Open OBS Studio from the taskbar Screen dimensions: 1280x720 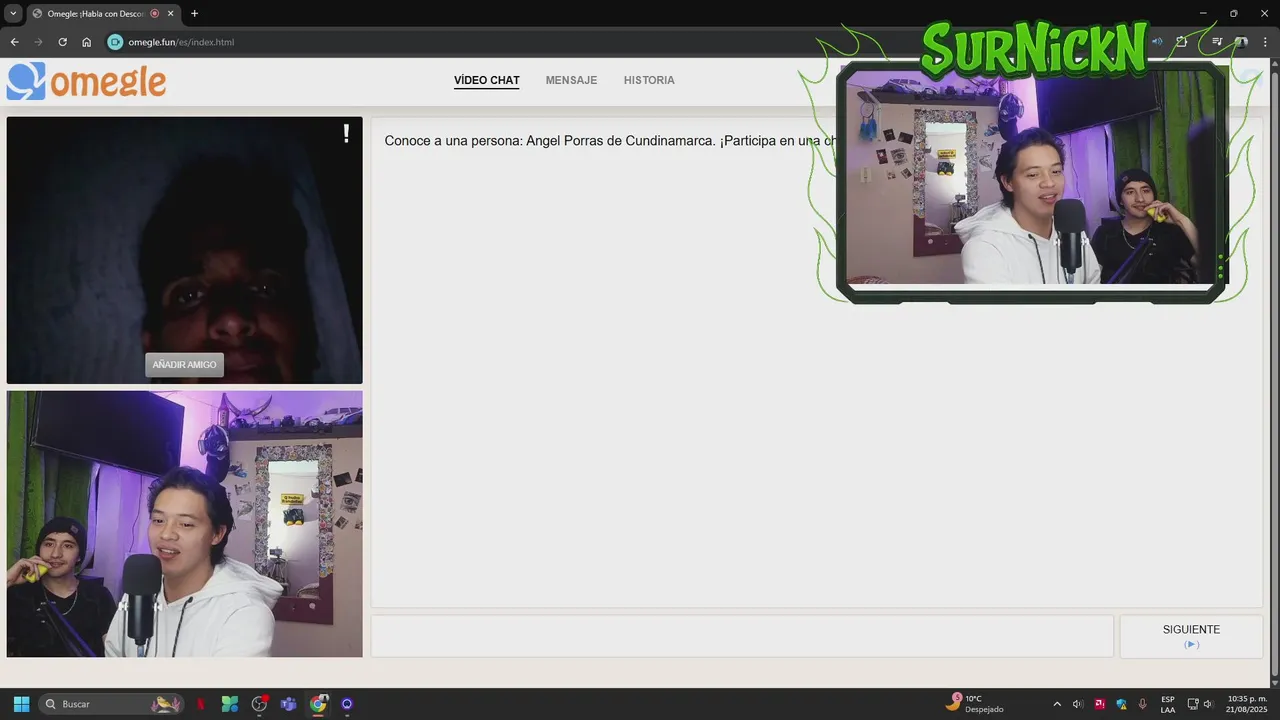click(259, 704)
